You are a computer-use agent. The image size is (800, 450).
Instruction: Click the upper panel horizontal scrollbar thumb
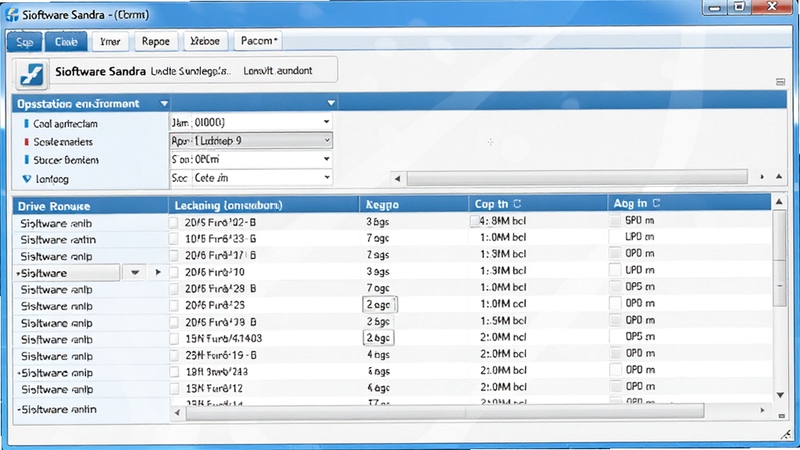coord(577,178)
